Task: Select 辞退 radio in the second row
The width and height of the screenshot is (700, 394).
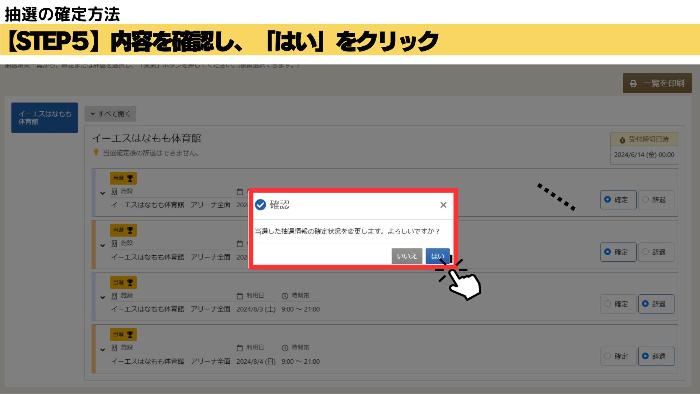Action: [656, 252]
